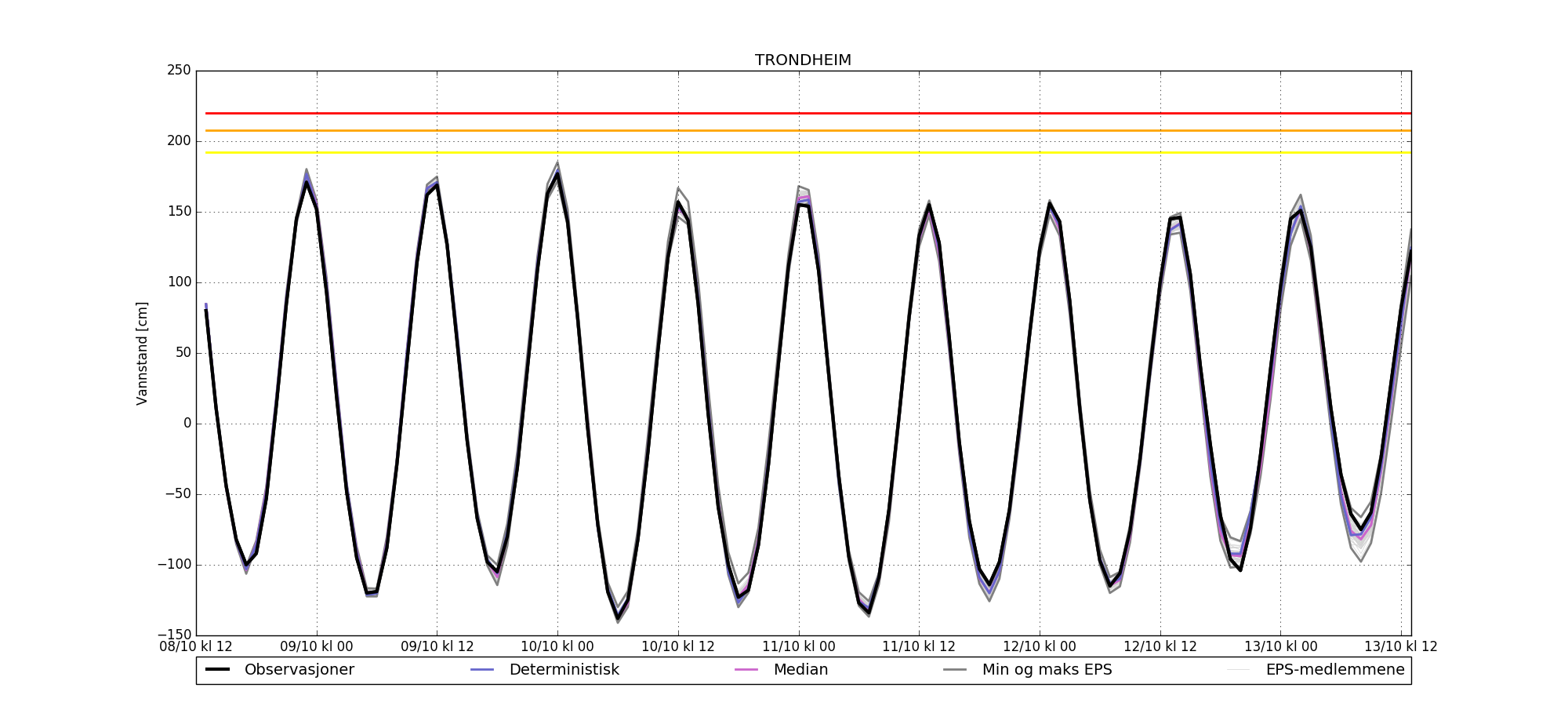
Task: Click the 11/10 kl 12 x-axis label
Action: tap(919, 647)
